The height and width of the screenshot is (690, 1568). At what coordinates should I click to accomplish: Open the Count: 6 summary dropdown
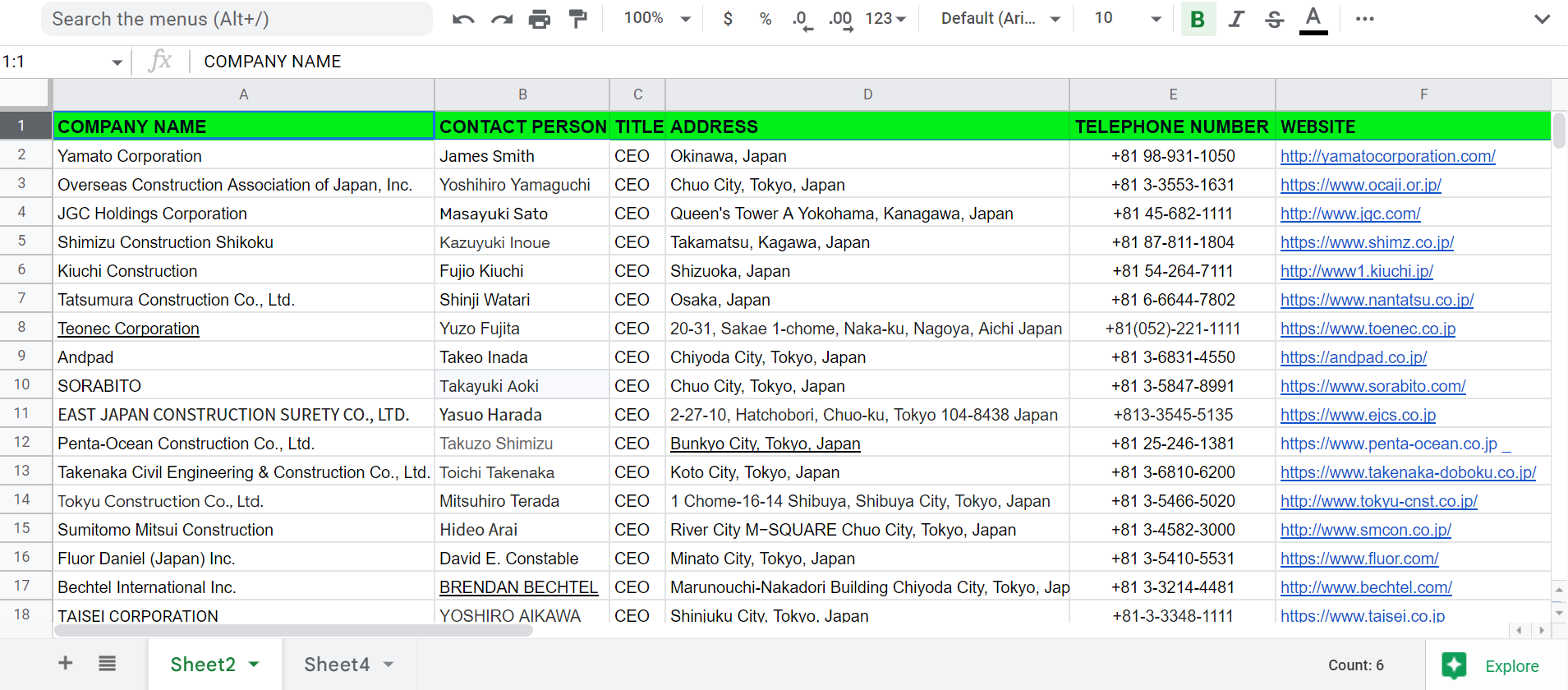1356,665
